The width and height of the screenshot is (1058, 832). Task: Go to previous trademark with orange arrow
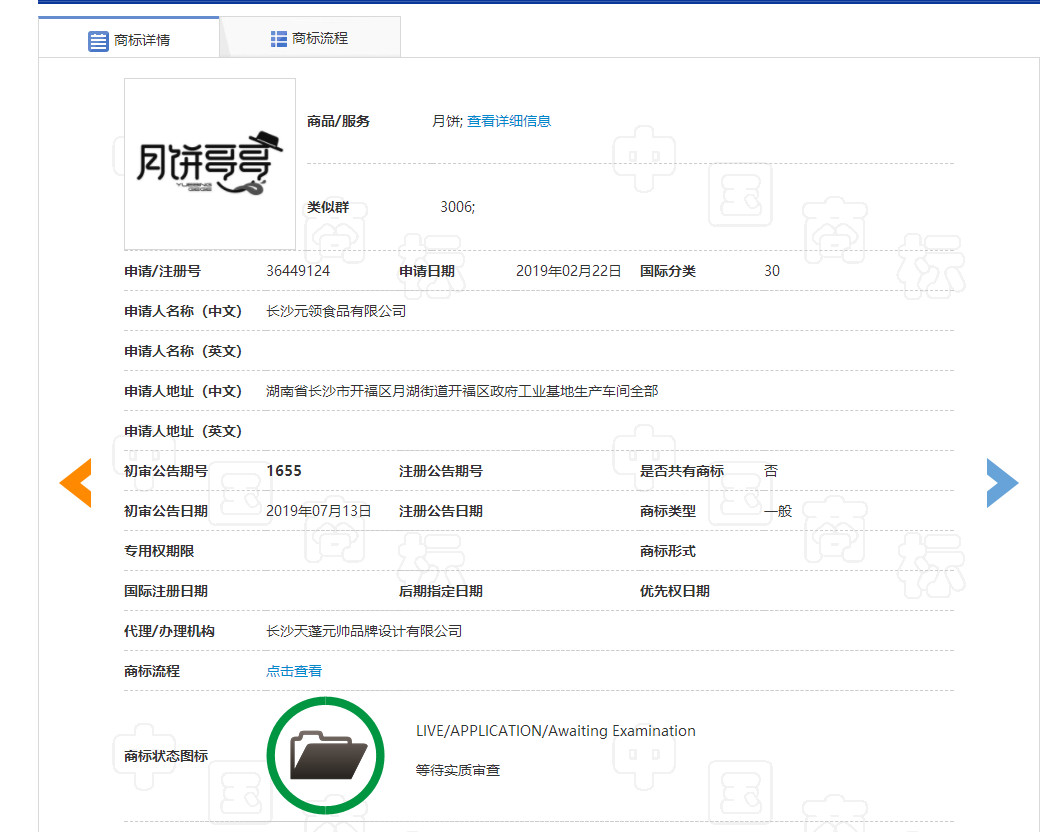tap(76, 482)
